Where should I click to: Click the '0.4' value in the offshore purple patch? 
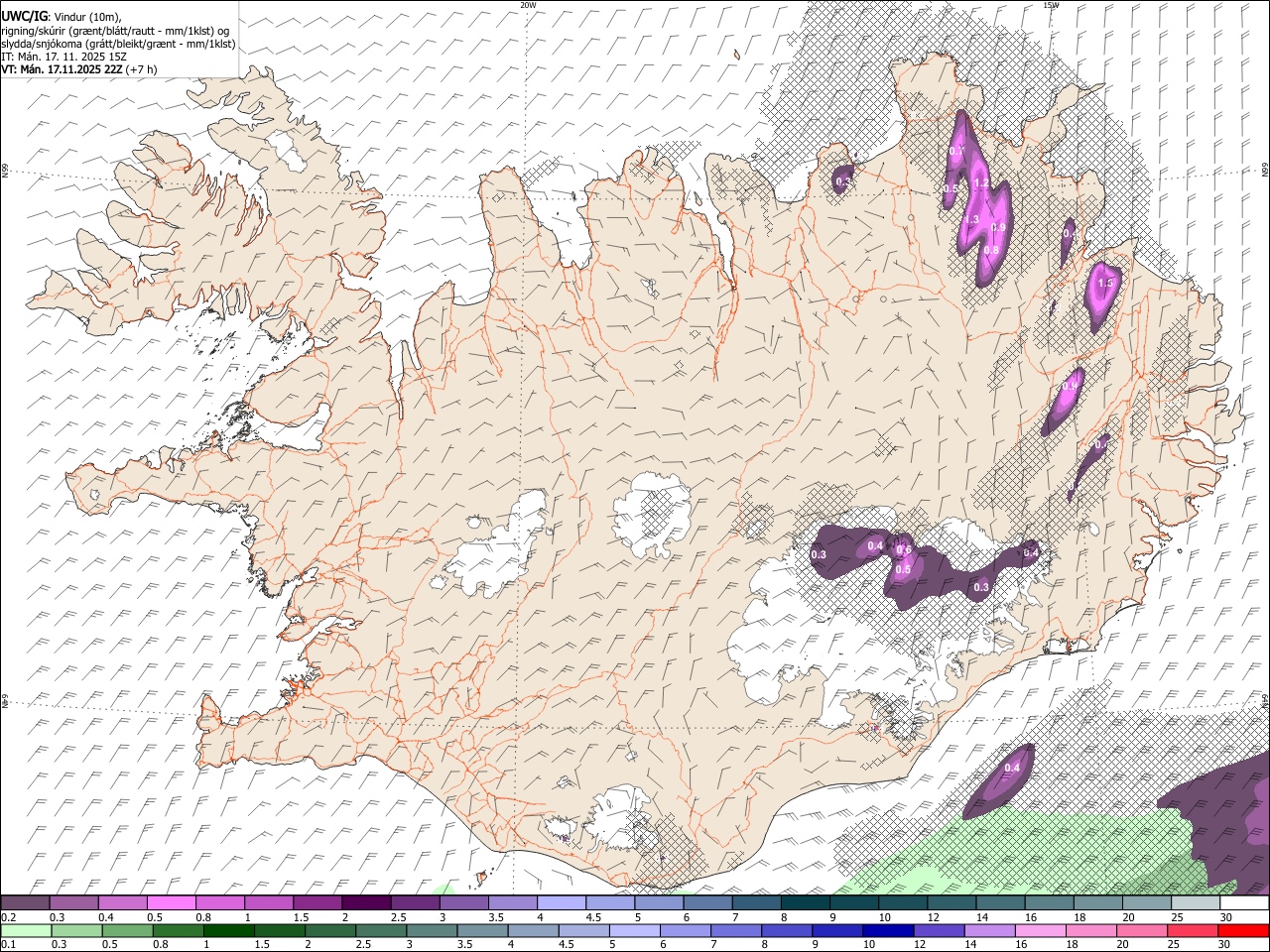(x=1012, y=769)
